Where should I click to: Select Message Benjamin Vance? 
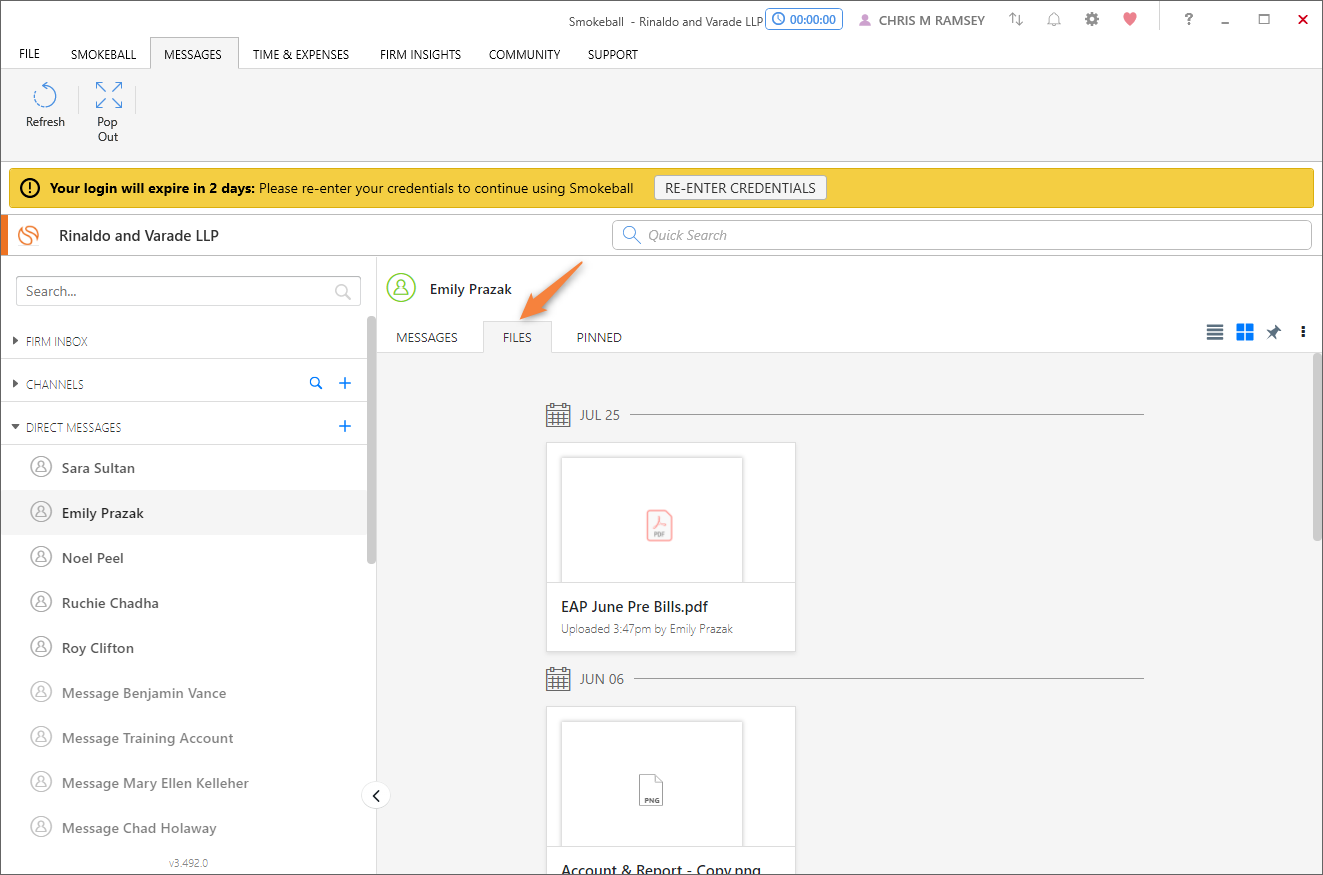[184, 693]
